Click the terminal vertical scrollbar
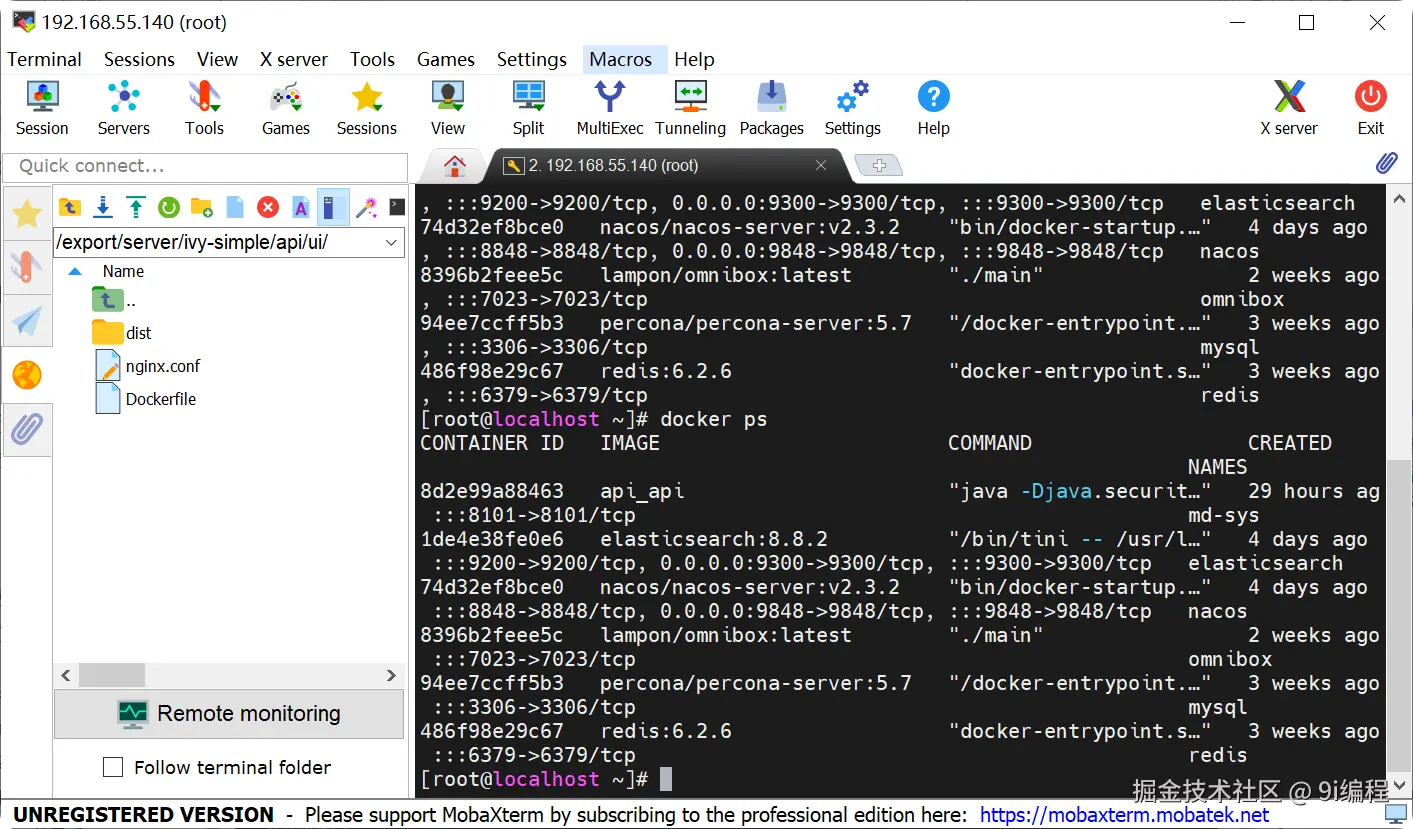1413x829 pixels. coord(1398,615)
